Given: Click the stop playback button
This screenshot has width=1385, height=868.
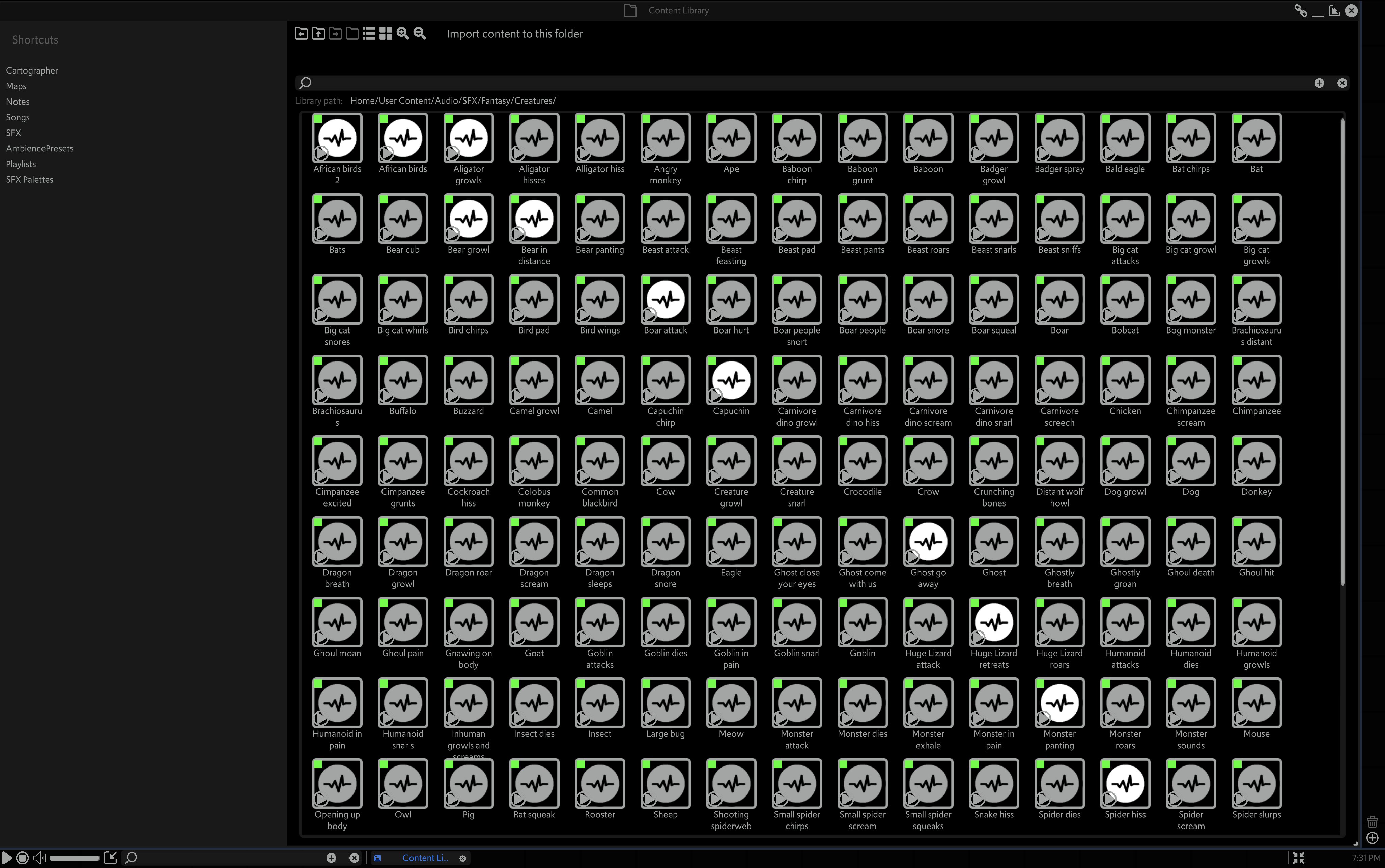Looking at the screenshot, I should click(x=22, y=858).
